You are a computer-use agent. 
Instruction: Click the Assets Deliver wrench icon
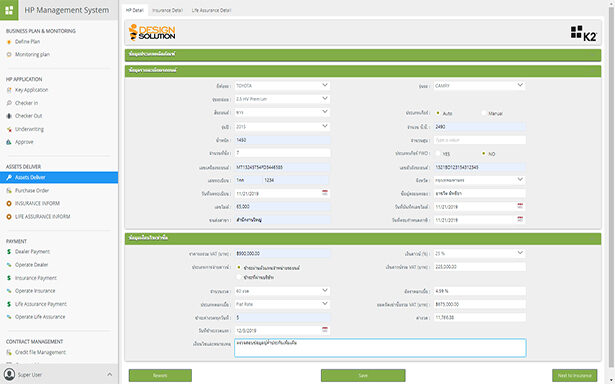[x=9, y=178]
